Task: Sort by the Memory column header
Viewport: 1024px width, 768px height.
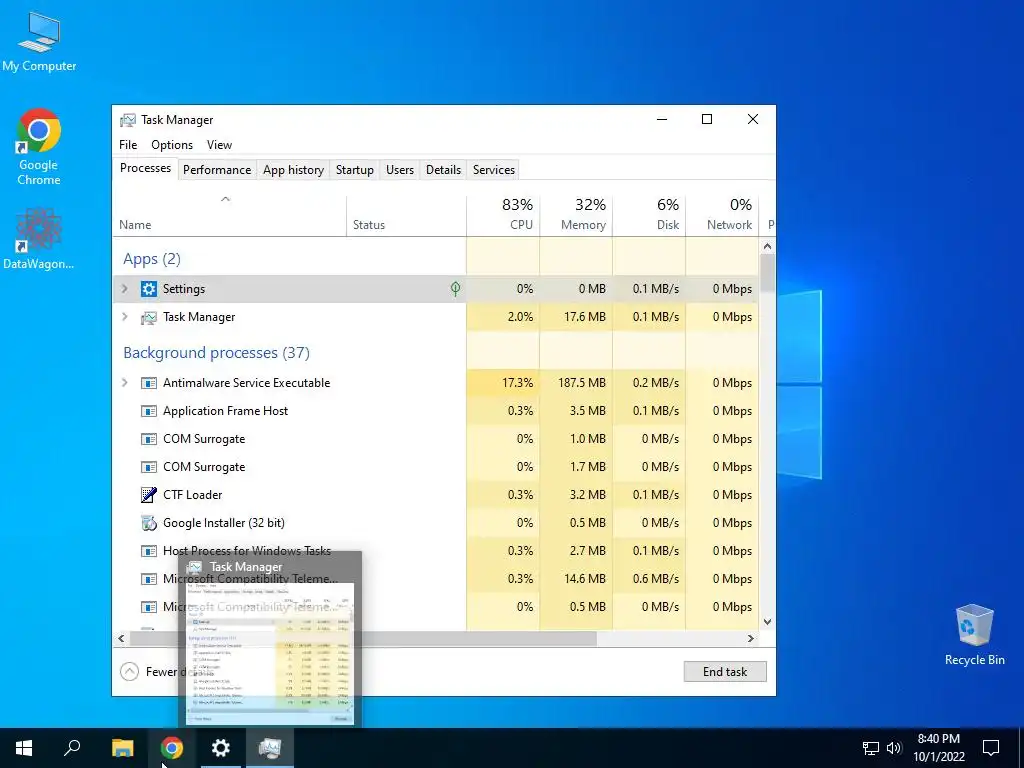Action: pos(576,215)
